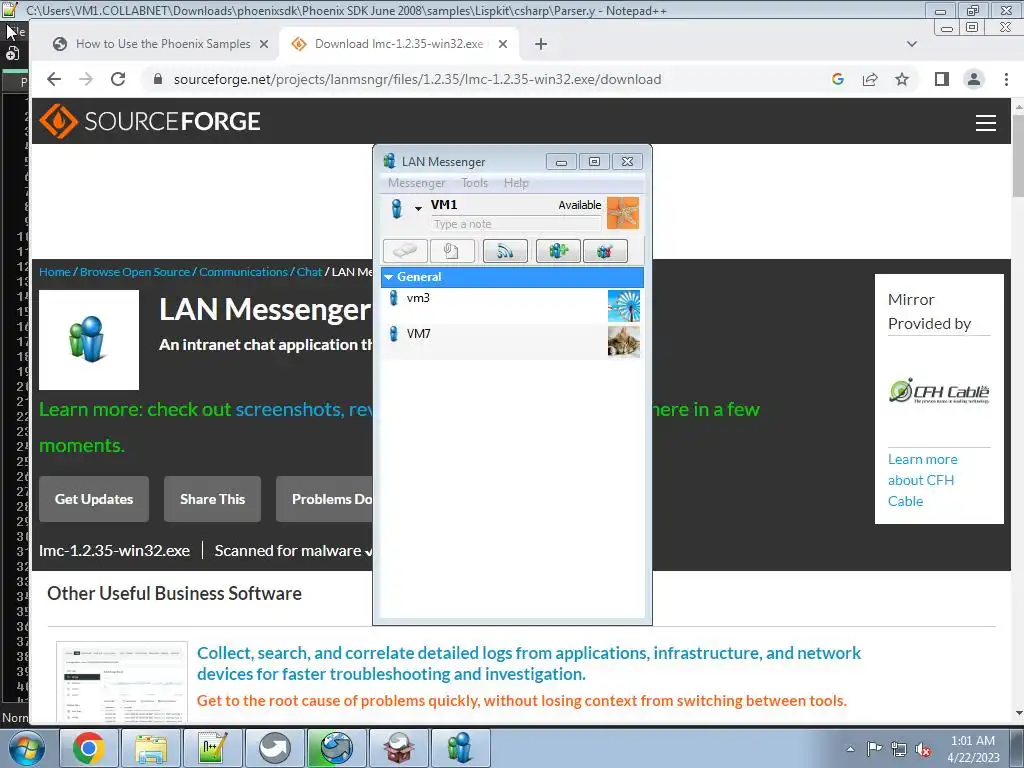Click the Send Message eraser-shaped toolbar button
The image size is (1024, 768).
(x=405, y=251)
